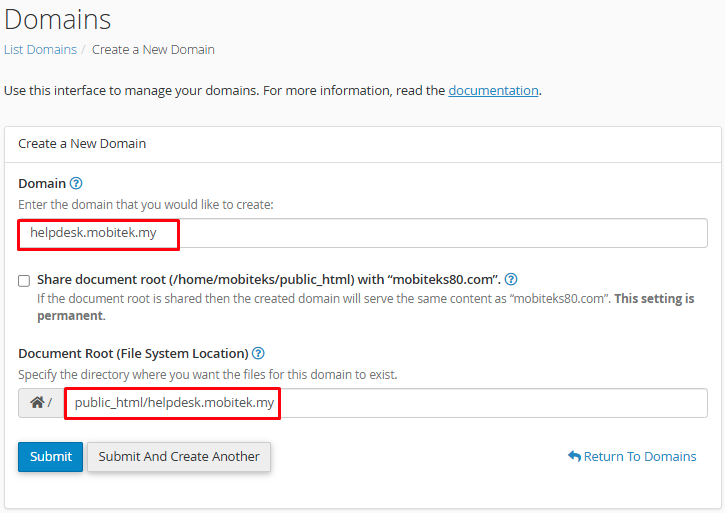This screenshot has height=513, width=725.
Task: Click the Document Root (File System Location) label
Action: (x=133, y=353)
